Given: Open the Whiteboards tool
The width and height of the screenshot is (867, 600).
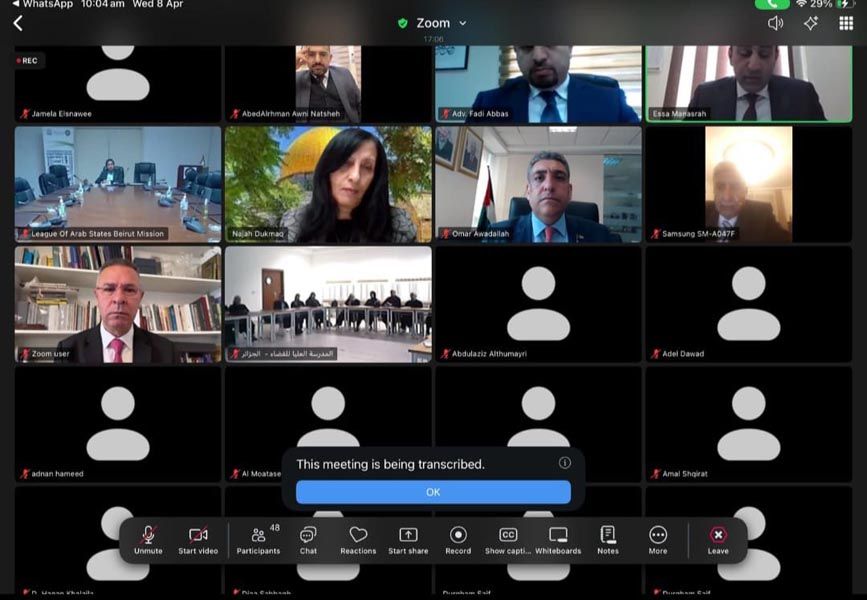Looking at the screenshot, I should [558, 540].
